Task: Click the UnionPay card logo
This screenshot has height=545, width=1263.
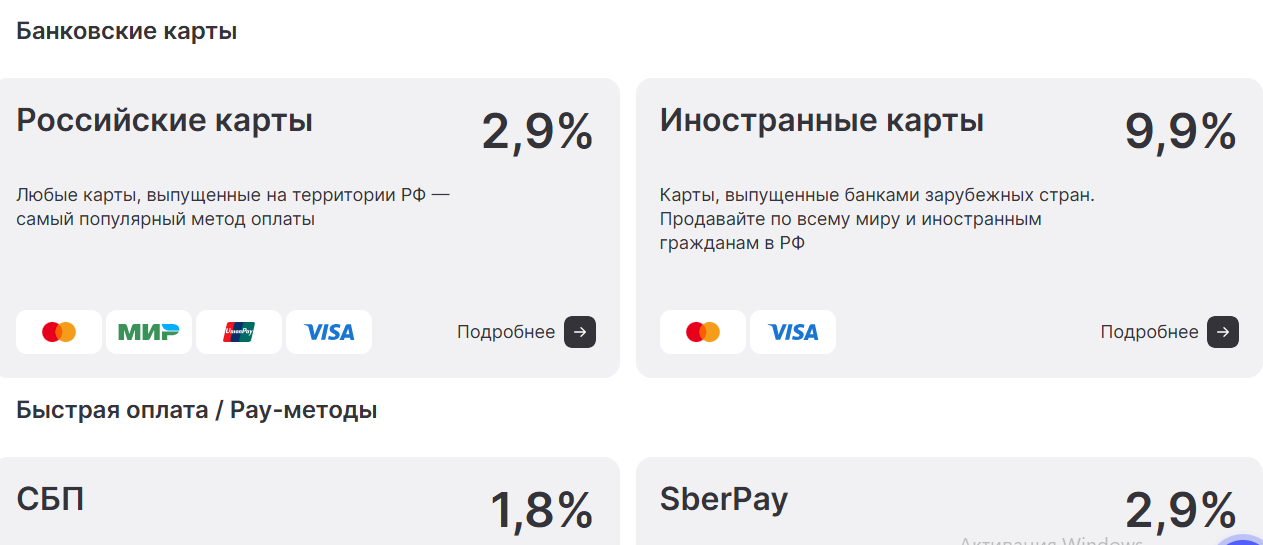Action: [239, 332]
